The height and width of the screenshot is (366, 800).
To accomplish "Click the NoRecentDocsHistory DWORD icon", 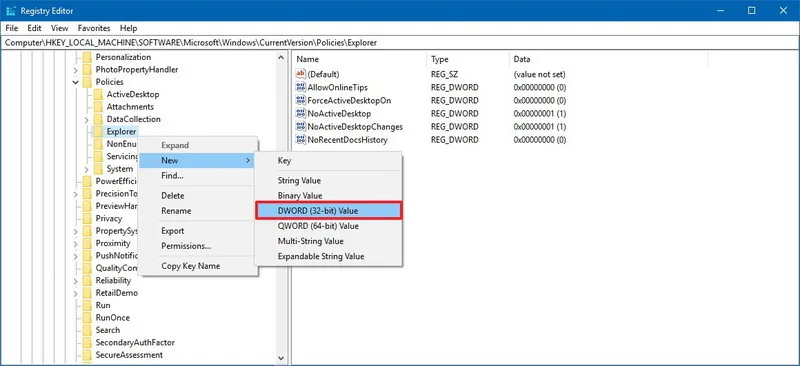I will (x=301, y=139).
